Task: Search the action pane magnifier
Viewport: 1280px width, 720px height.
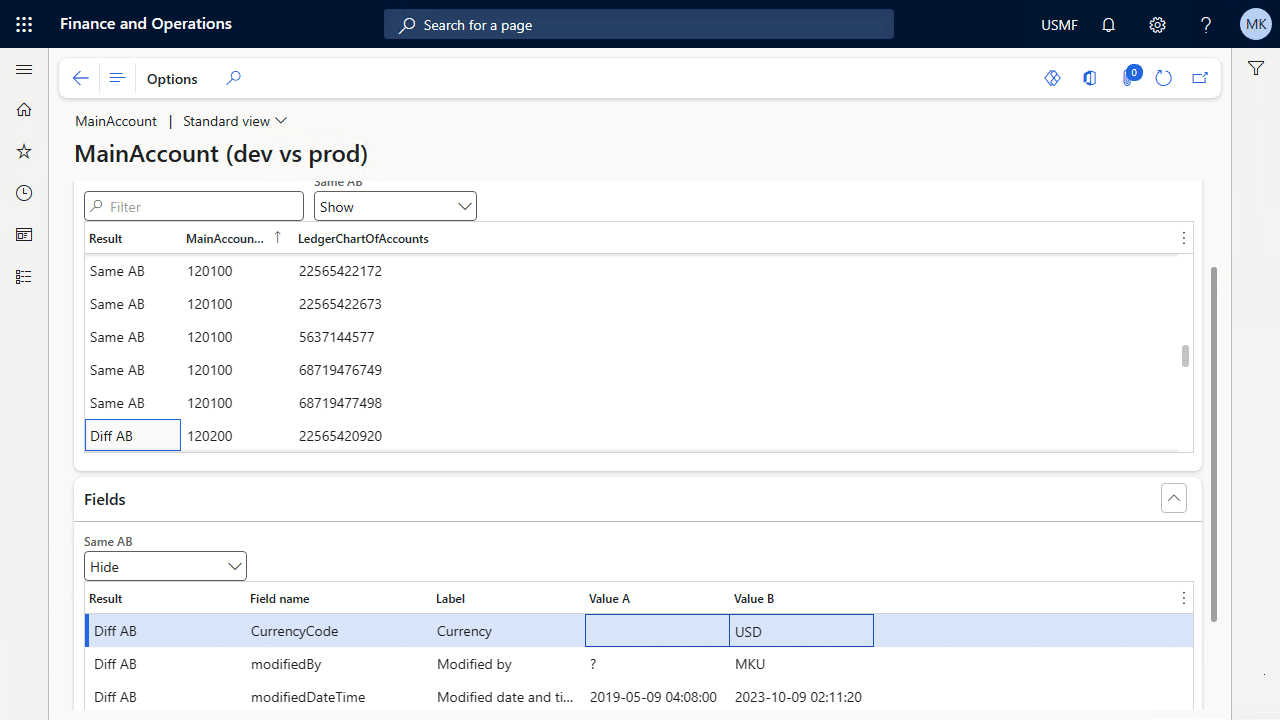Action: (x=233, y=78)
